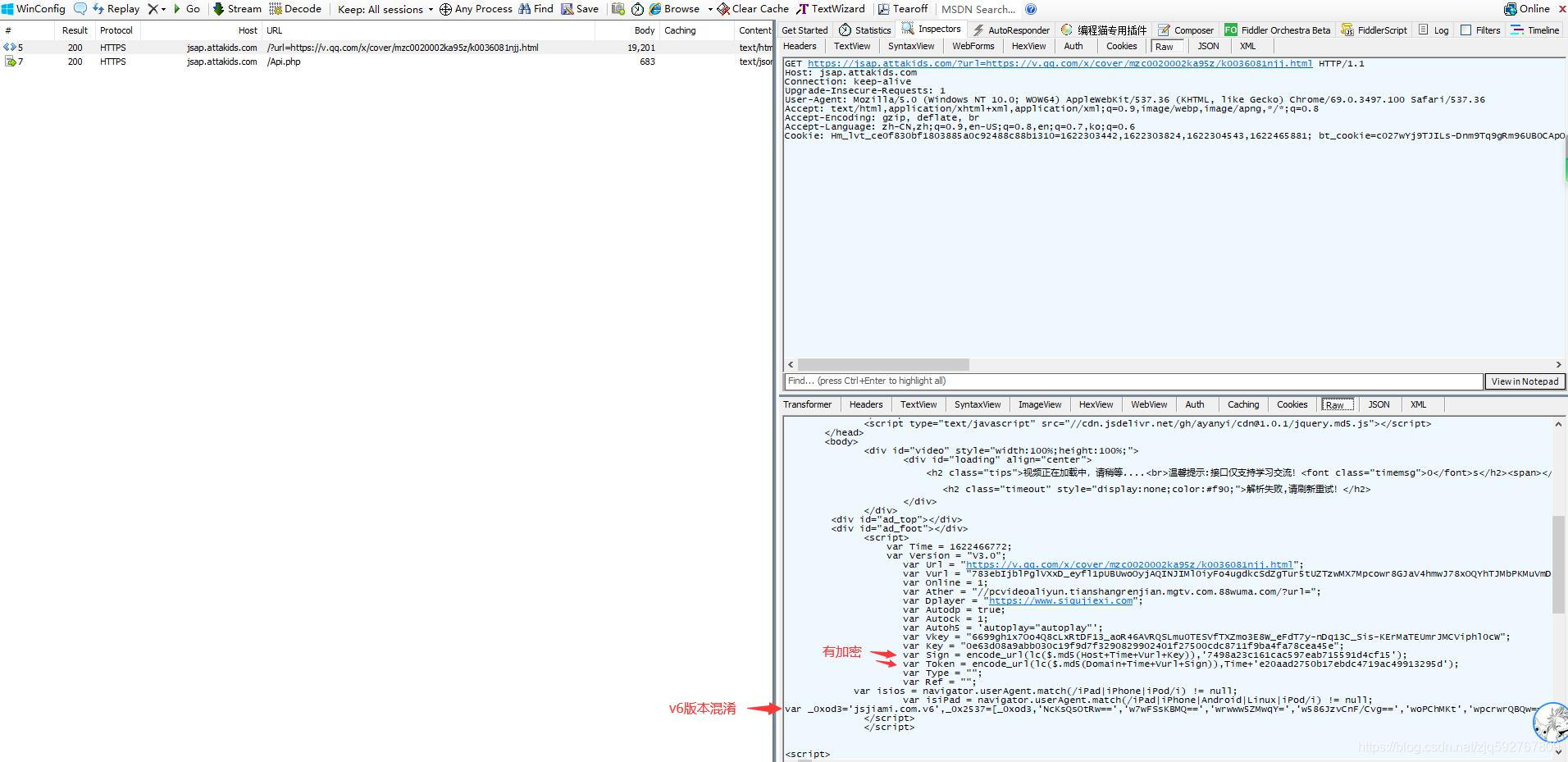Click the Tearoff toolbar button

point(903,9)
